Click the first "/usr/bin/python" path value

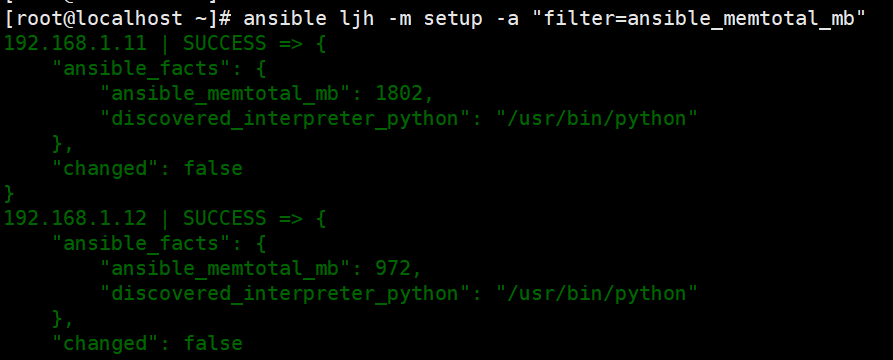pos(597,118)
